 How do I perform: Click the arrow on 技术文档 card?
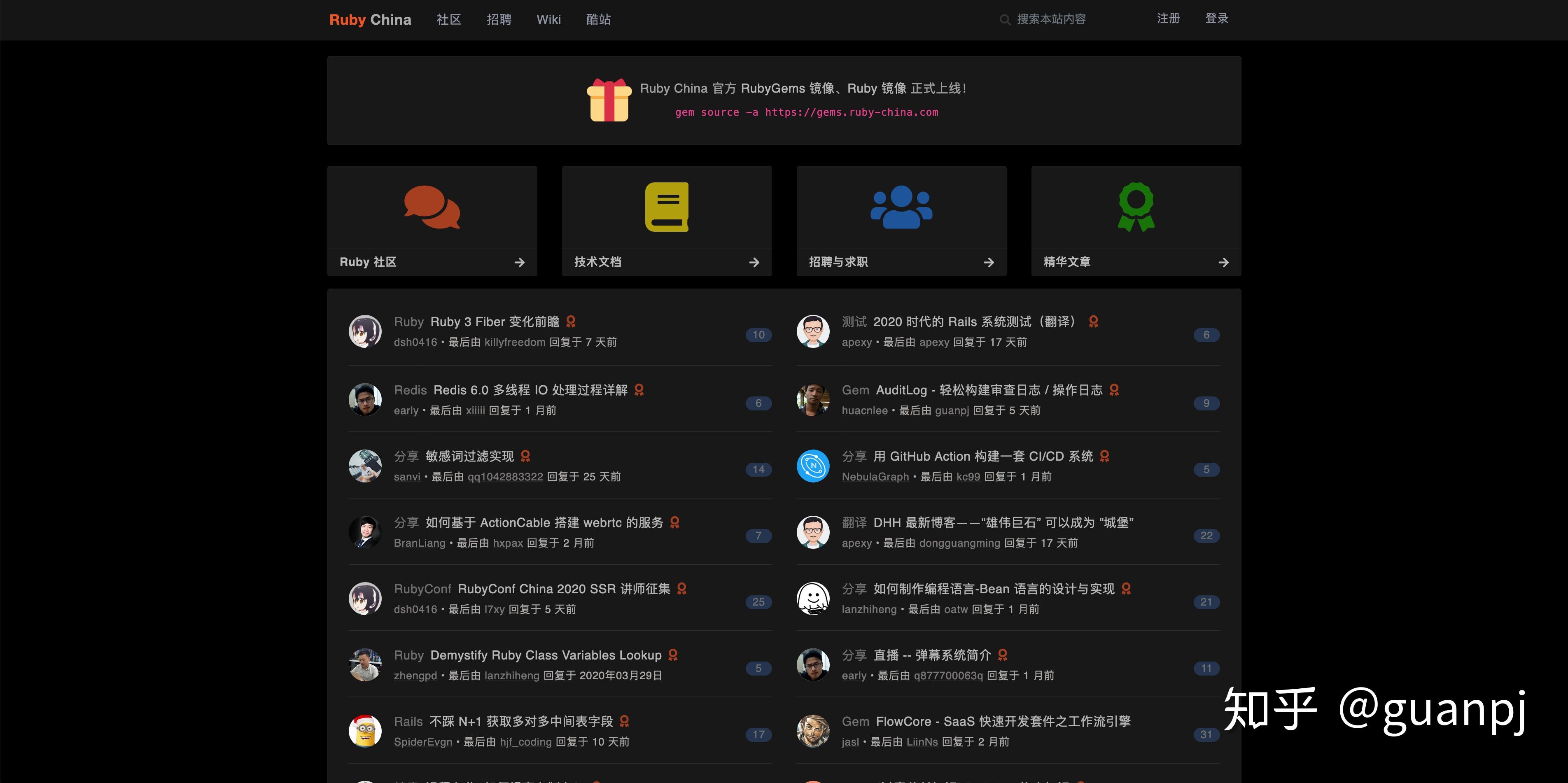click(754, 262)
